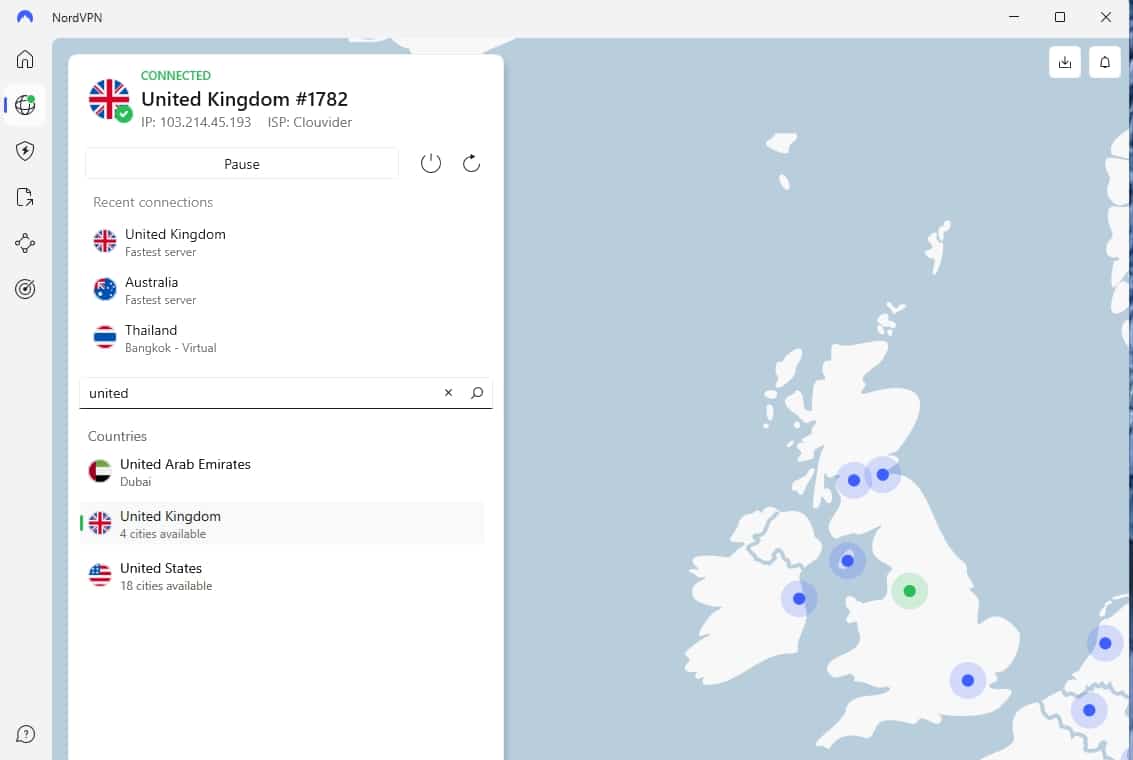The width and height of the screenshot is (1133, 760).
Task: Click the reconnect refresh icon
Action: click(471, 163)
